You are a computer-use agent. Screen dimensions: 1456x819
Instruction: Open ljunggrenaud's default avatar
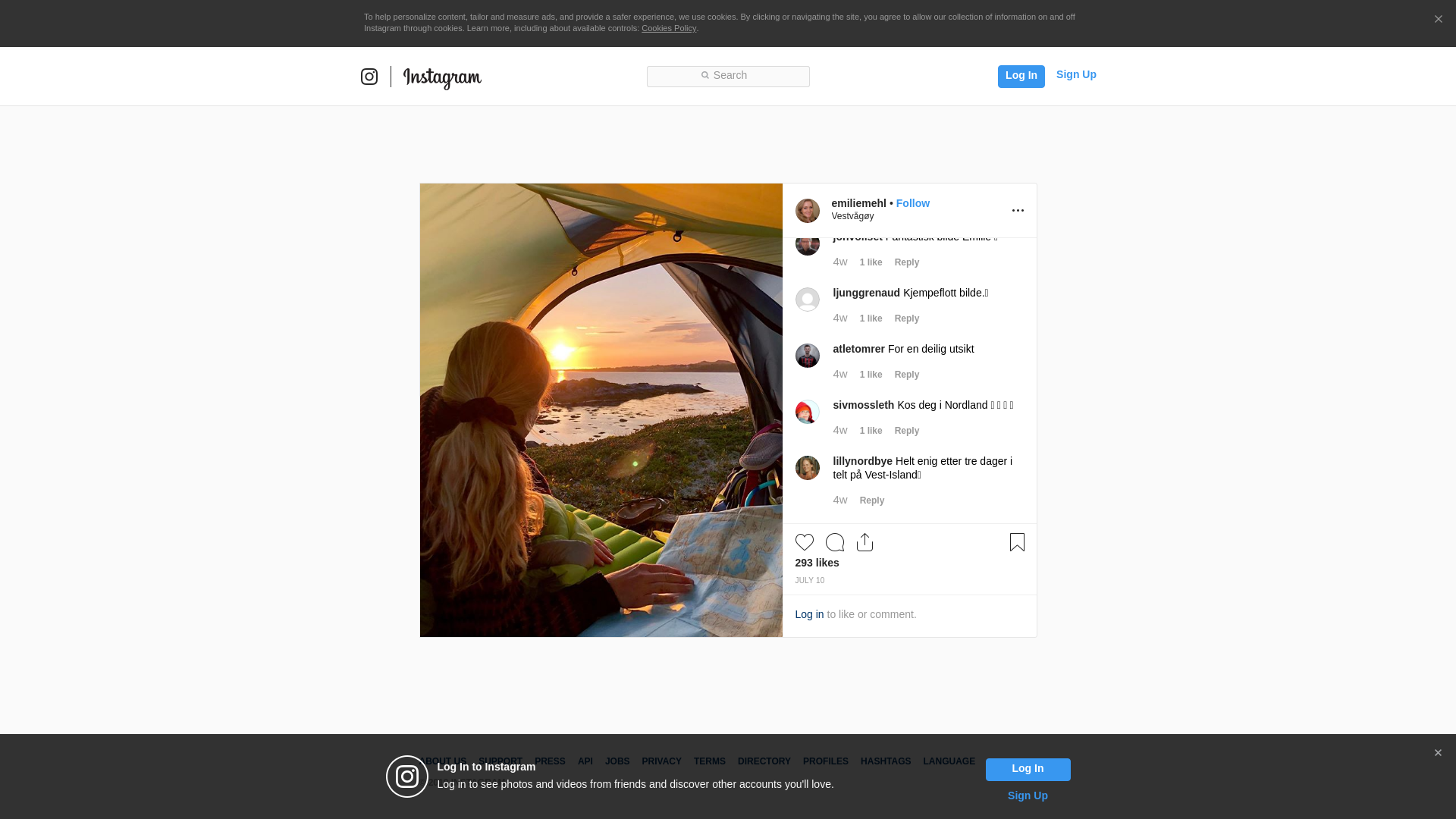[x=807, y=300]
